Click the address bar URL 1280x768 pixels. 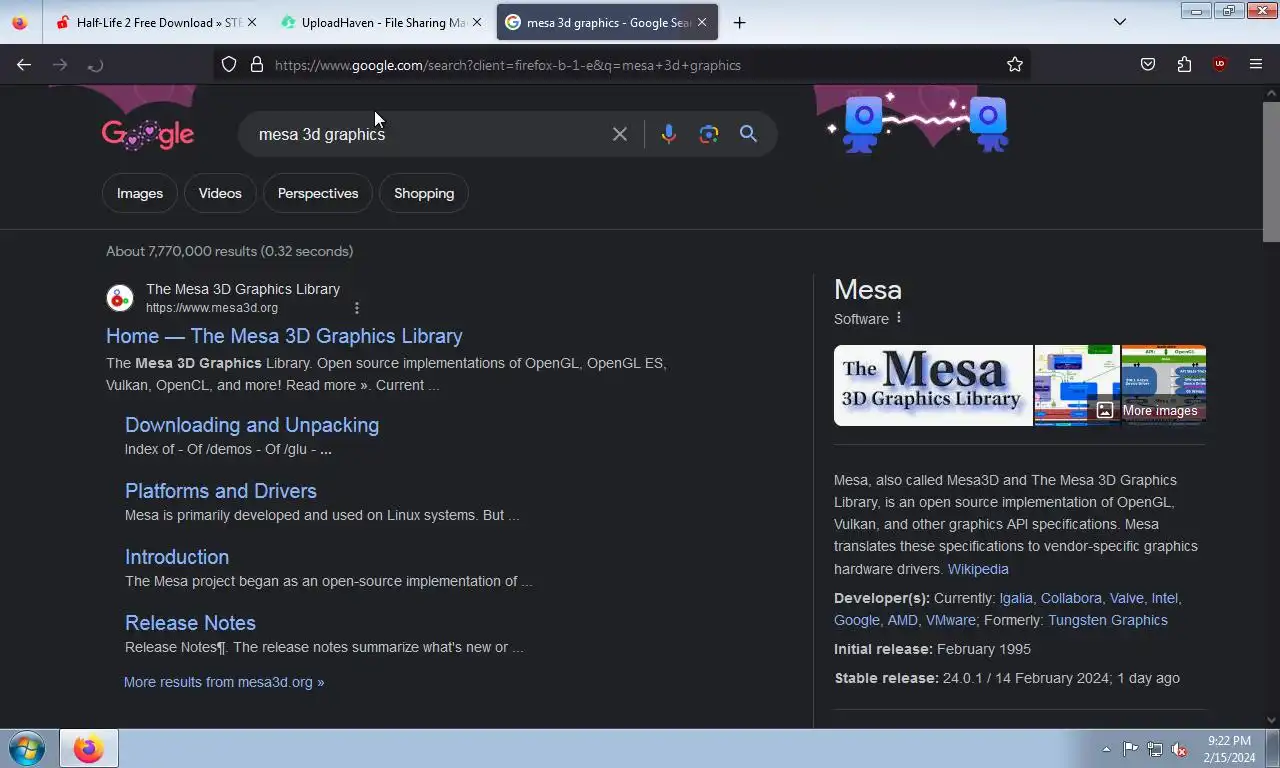pos(508,65)
